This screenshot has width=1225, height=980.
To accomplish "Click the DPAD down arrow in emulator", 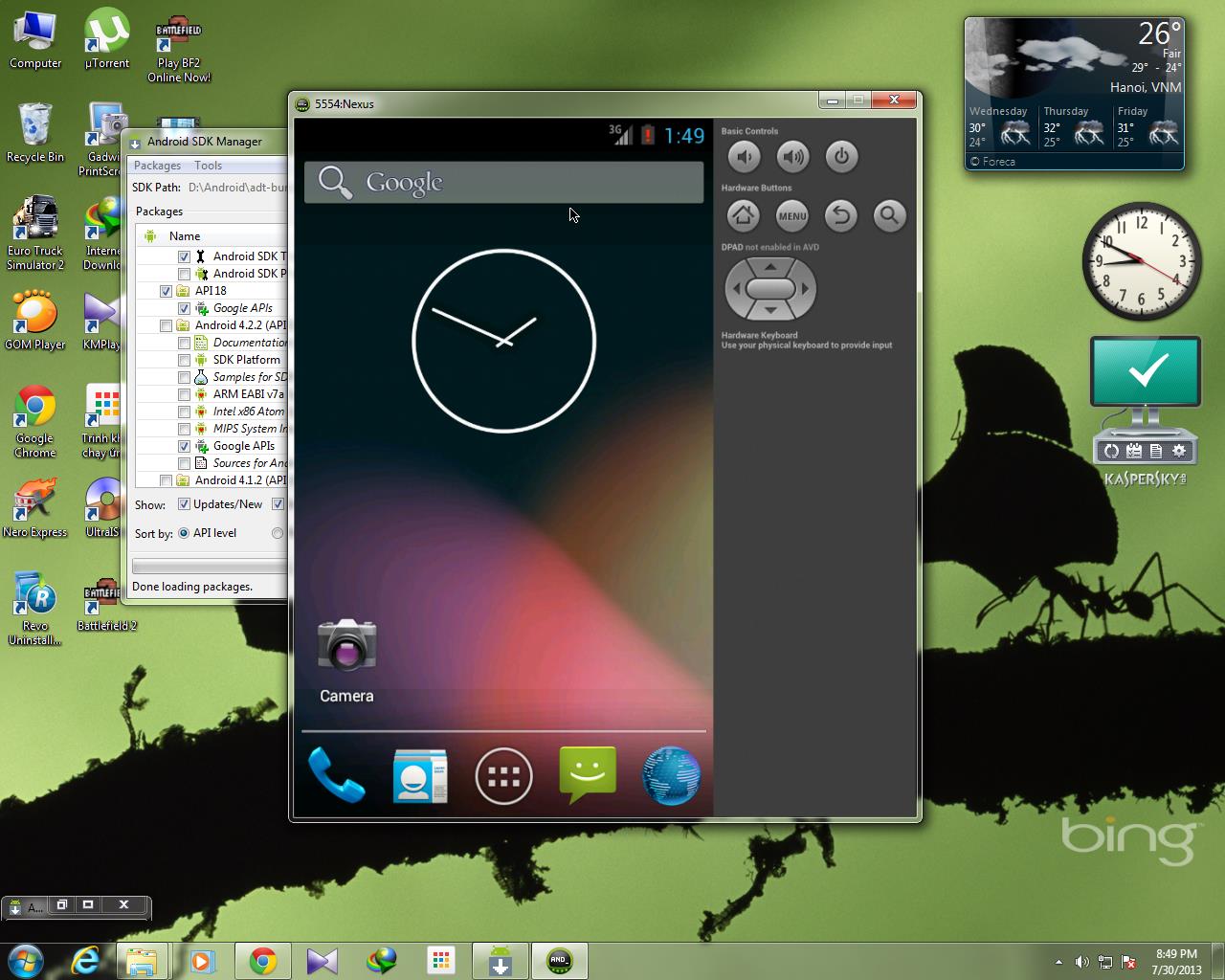I will [770, 310].
